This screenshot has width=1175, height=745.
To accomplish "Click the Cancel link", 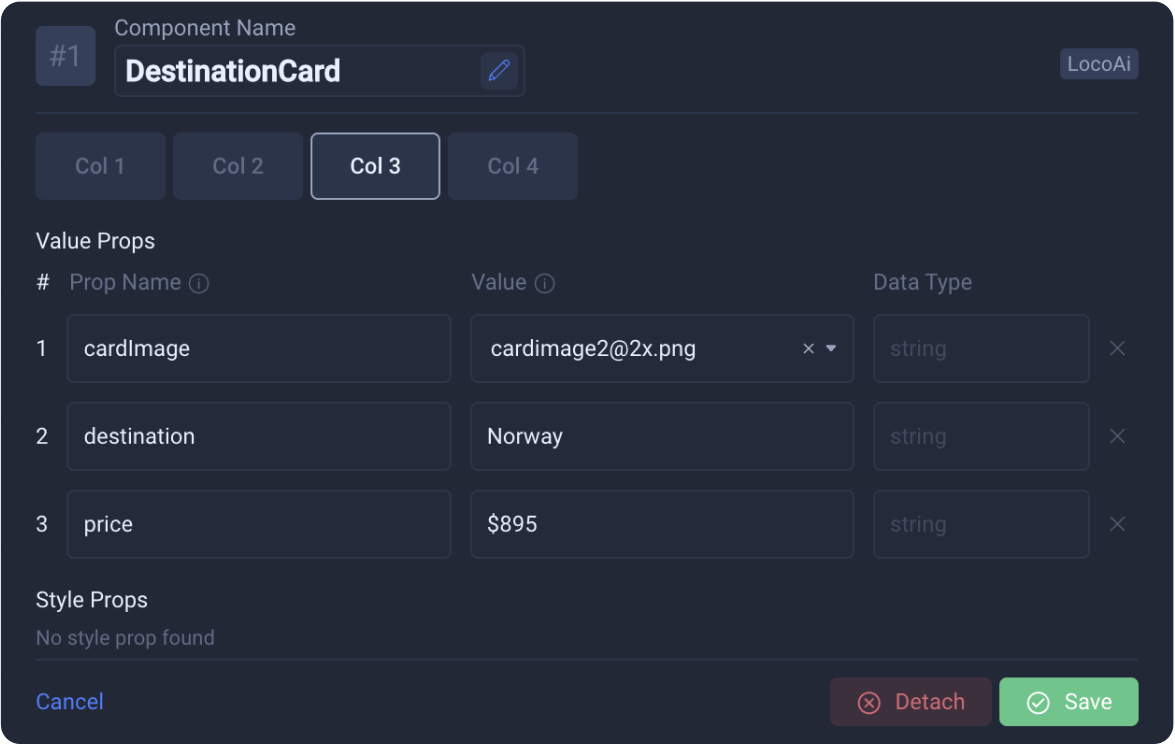I will click(x=70, y=702).
